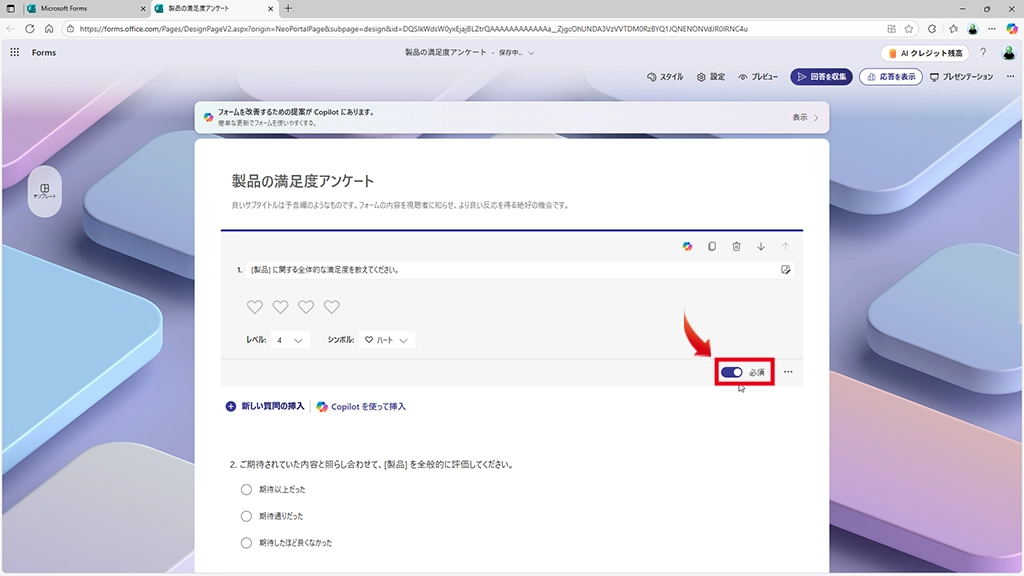Toggle the 必須 required switch off

pos(732,372)
